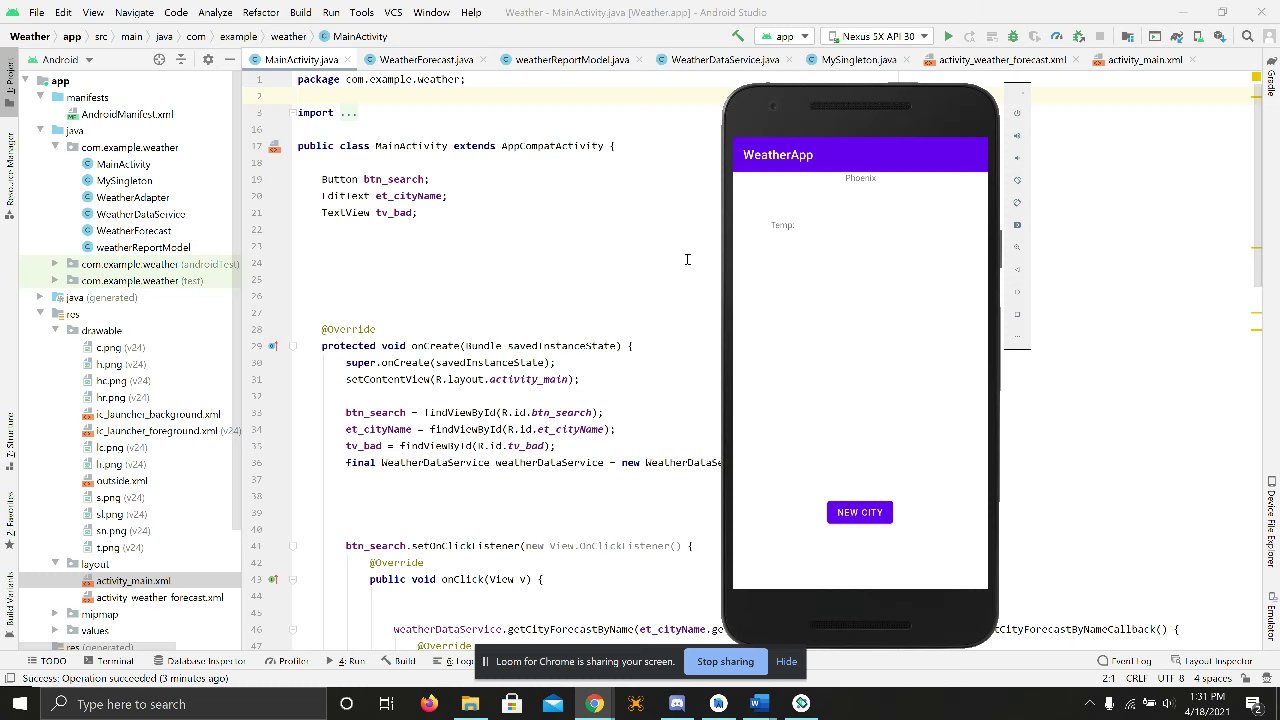Expand the java (generated) folder arrow
The height and width of the screenshot is (720, 1280).
point(41,297)
